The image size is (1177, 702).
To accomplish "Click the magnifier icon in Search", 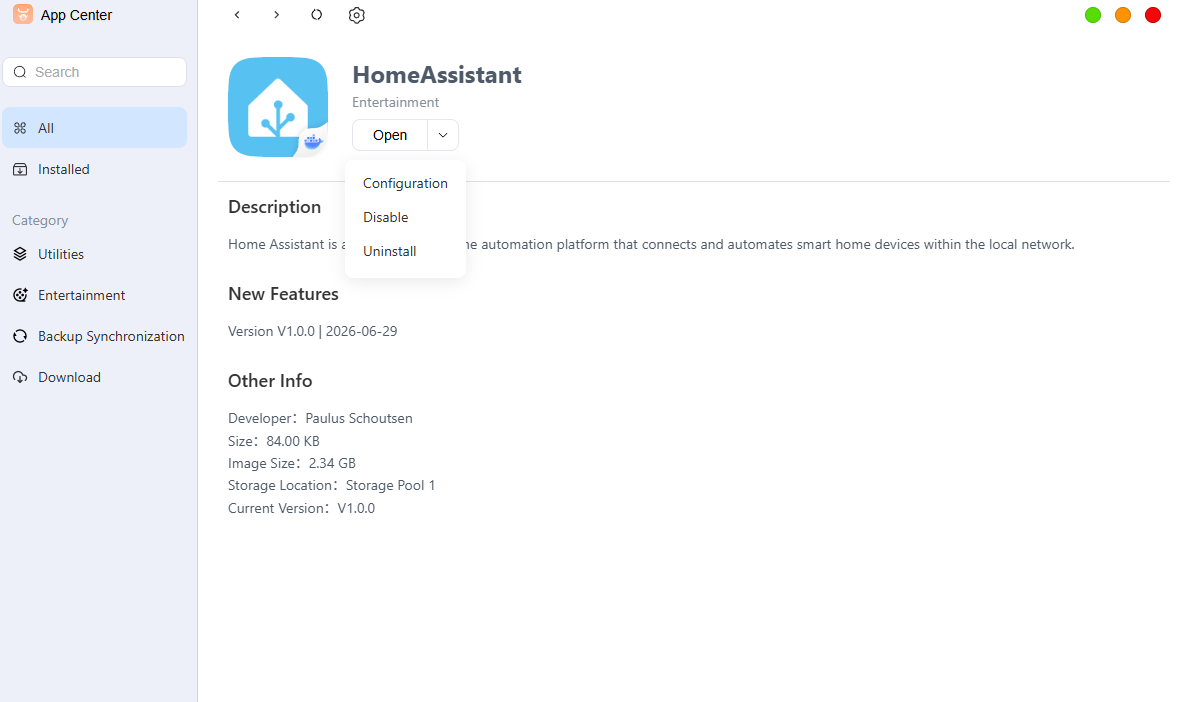I will 20,72.
